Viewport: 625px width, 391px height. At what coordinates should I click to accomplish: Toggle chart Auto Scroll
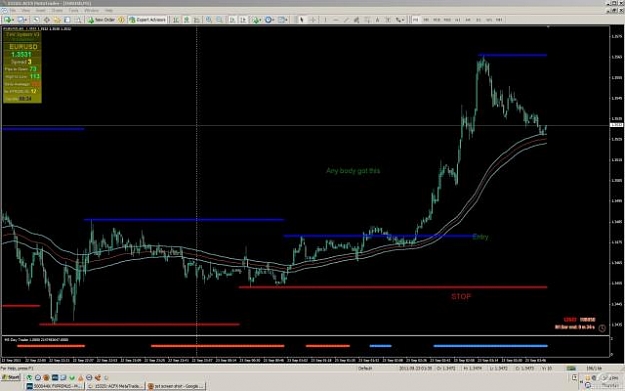[x=232, y=20]
